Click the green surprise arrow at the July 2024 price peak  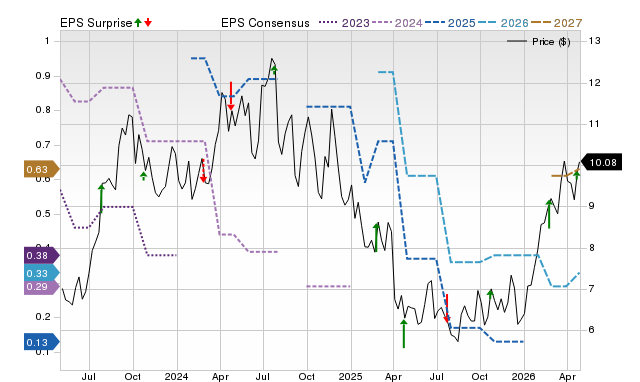(274, 70)
